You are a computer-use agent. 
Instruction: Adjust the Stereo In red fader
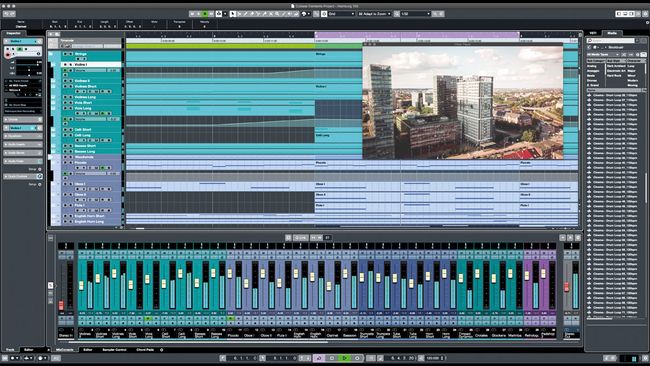coord(61,305)
